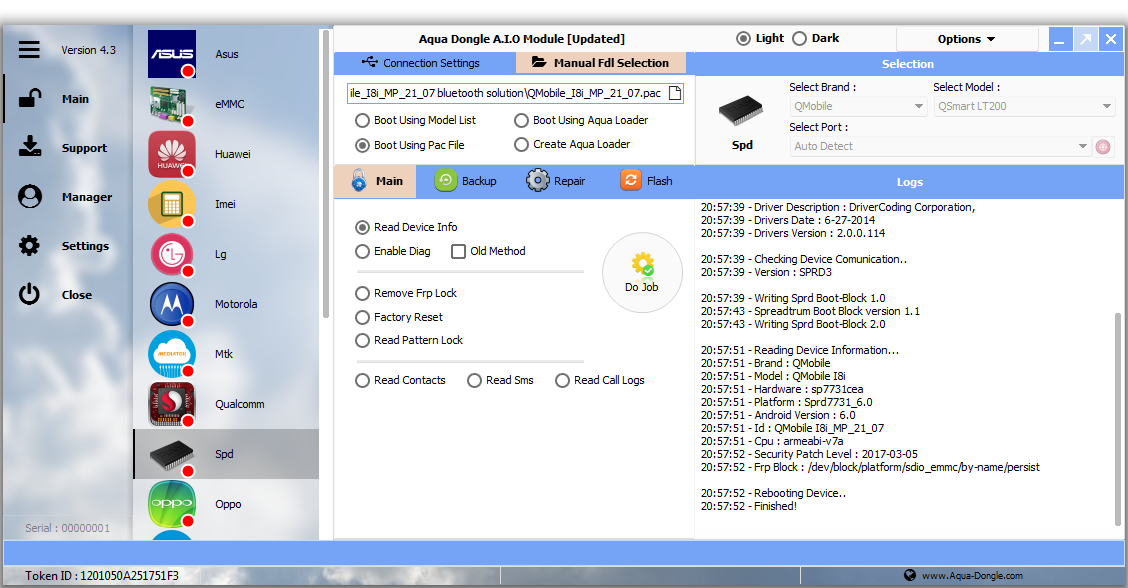Viewport: 1128px width, 588px height.
Task: Click the pop-out arrow window icon
Action: (x=1085, y=40)
